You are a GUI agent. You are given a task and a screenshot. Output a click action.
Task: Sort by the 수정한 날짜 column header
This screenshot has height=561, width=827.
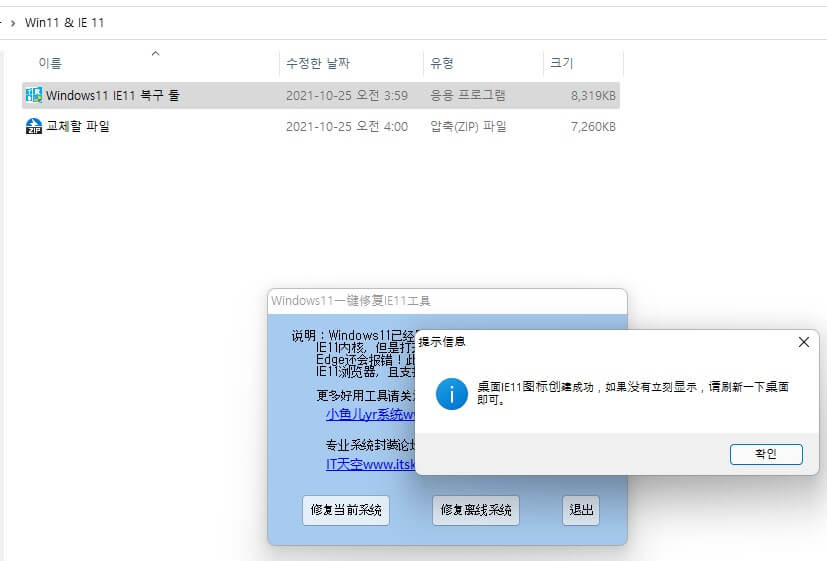tap(320, 63)
